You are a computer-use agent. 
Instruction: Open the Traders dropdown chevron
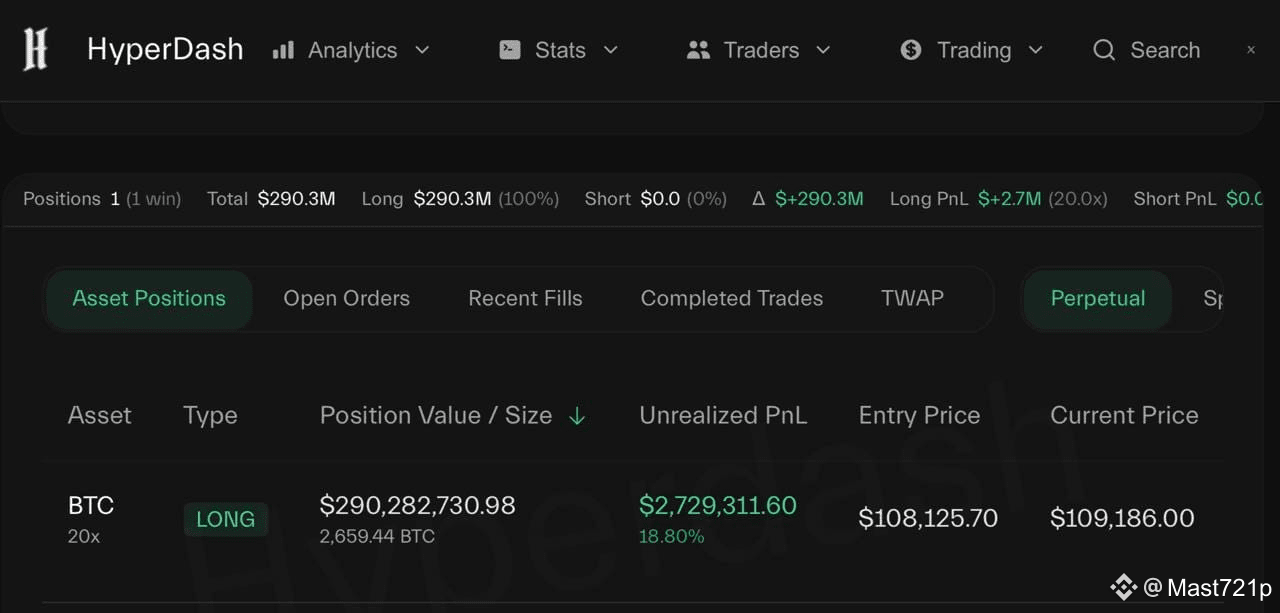click(x=824, y=50)
